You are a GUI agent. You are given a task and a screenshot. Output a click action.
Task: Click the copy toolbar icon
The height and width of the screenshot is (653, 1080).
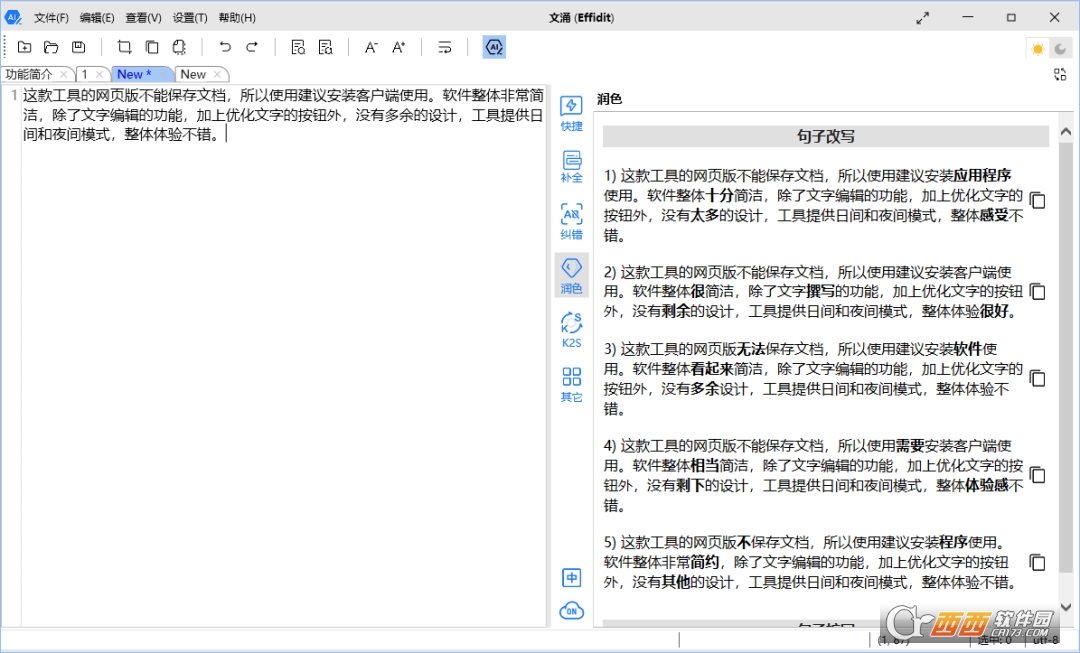coord(152,47)
